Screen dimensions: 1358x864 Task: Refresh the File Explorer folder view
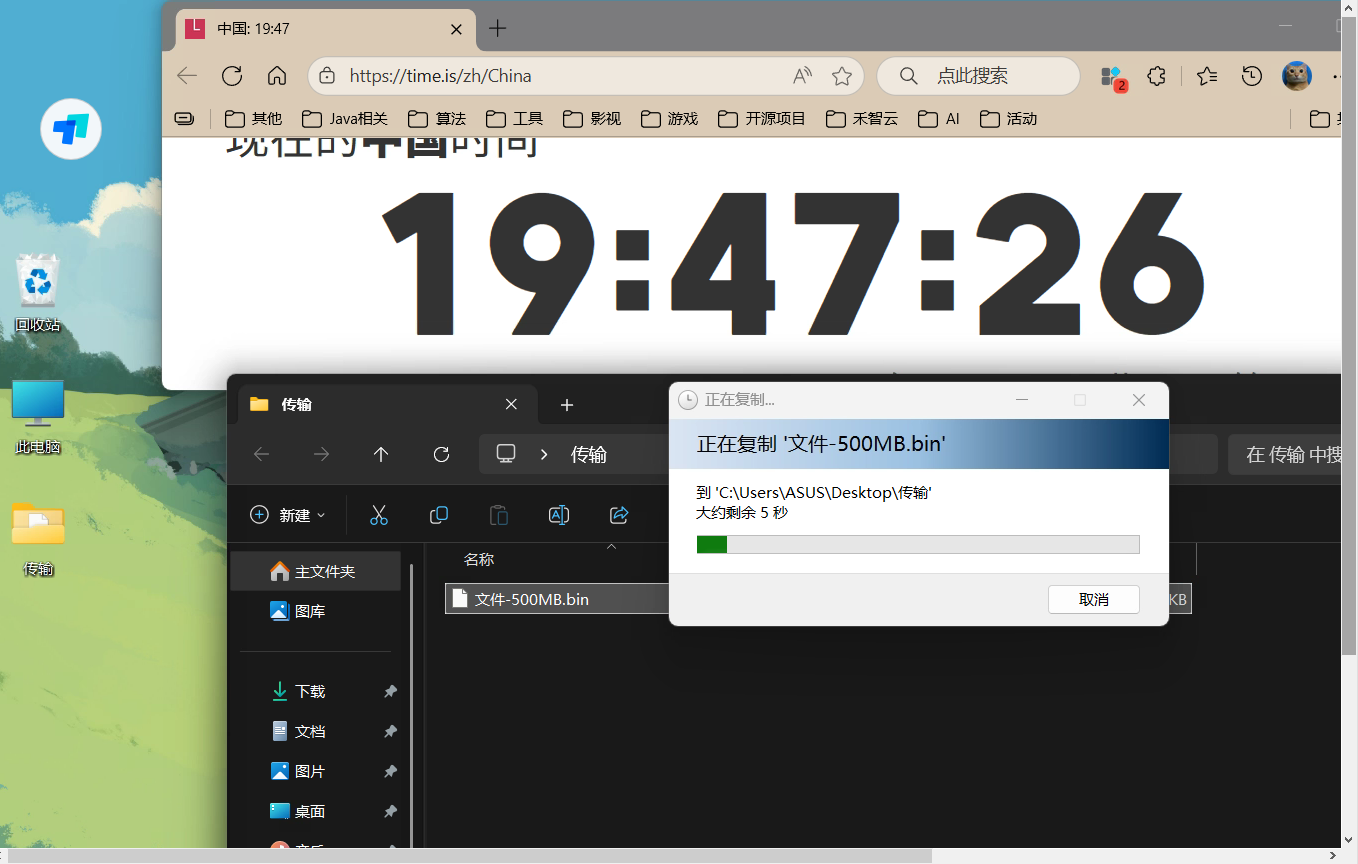click(x=441, y=454)
